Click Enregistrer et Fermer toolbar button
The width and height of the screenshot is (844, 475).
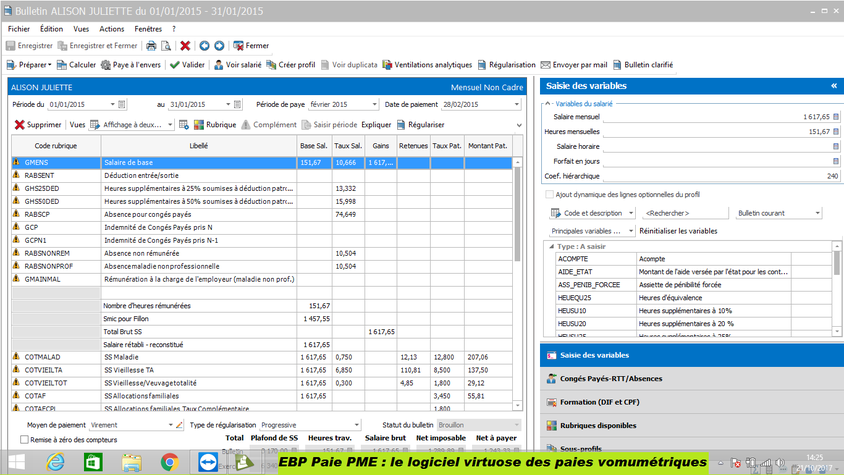(x=97, y=46)
